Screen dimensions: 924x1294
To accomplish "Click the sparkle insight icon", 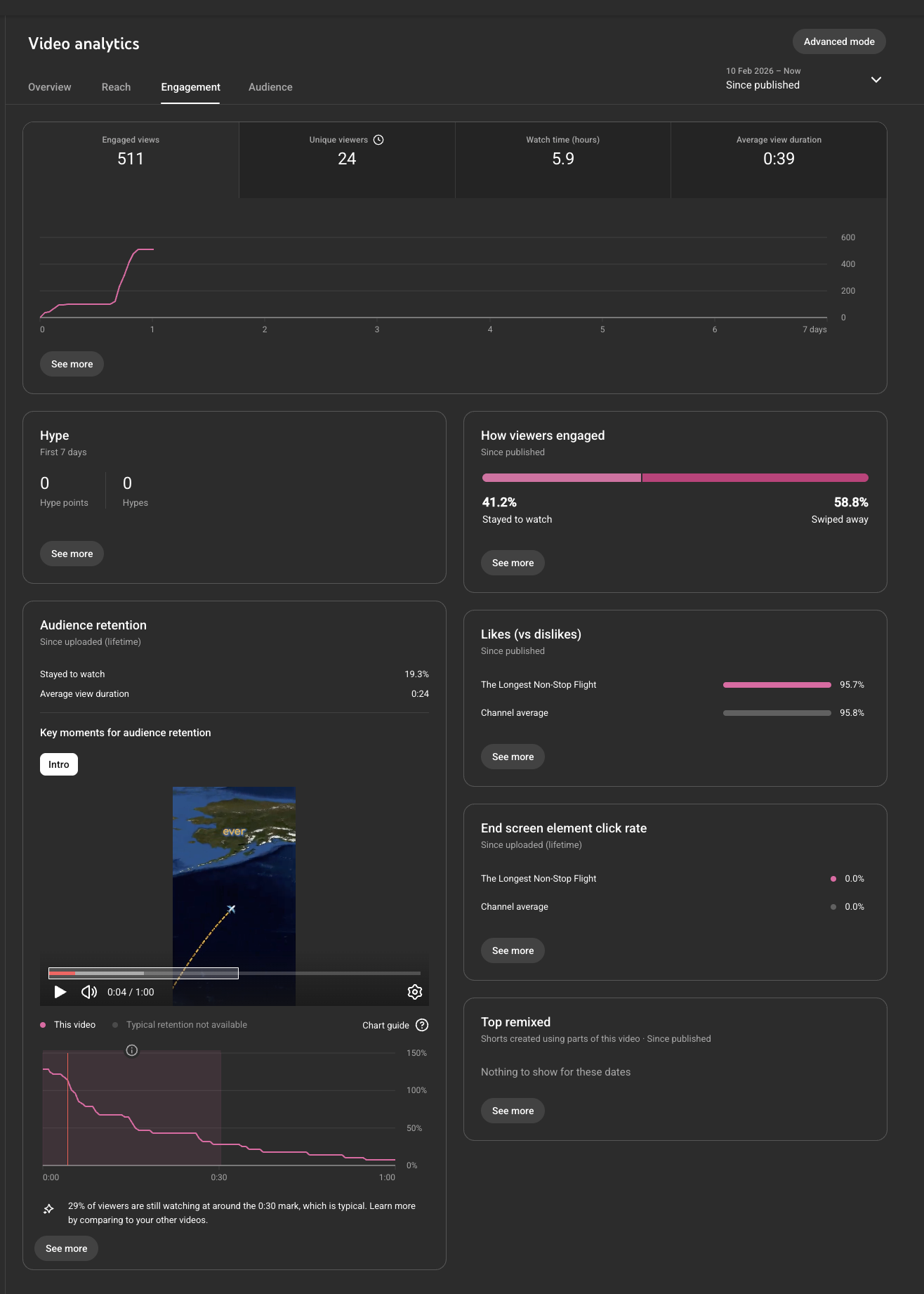I will pyautogui.click(x=48, y=1209).
